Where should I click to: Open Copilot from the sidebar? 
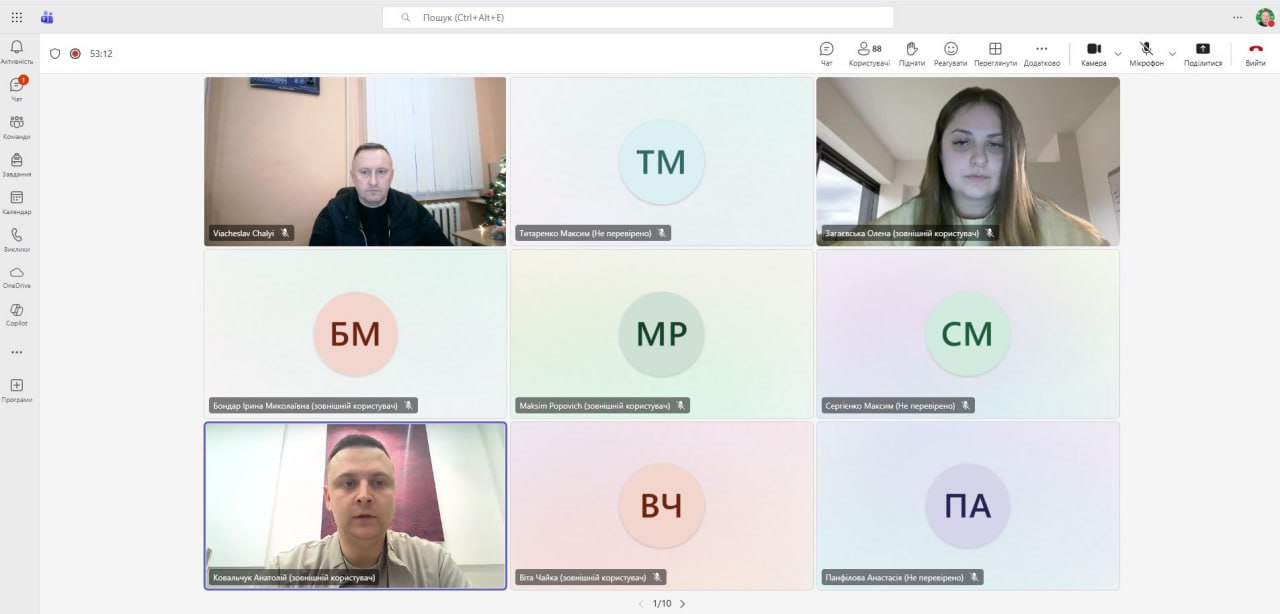tap(16, 314)
